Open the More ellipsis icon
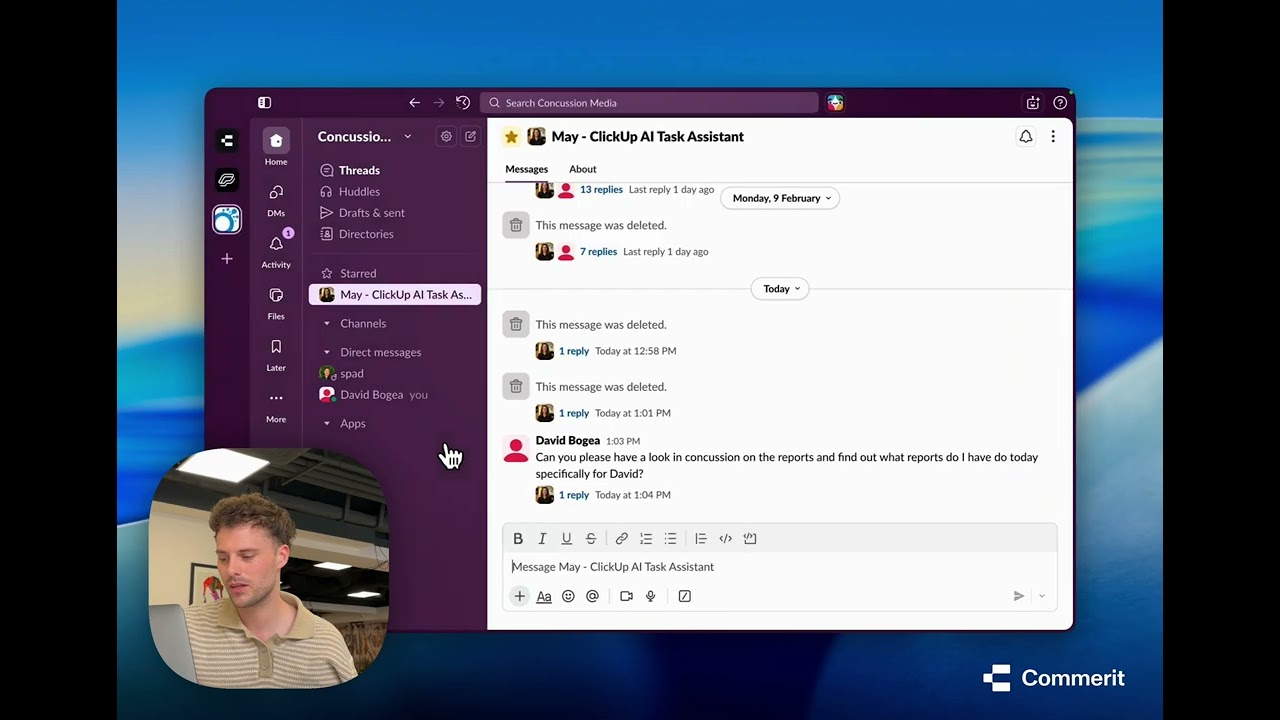The width and height of the screenshot is (1280, 720). pyautogui.click(x=276, y=405)
